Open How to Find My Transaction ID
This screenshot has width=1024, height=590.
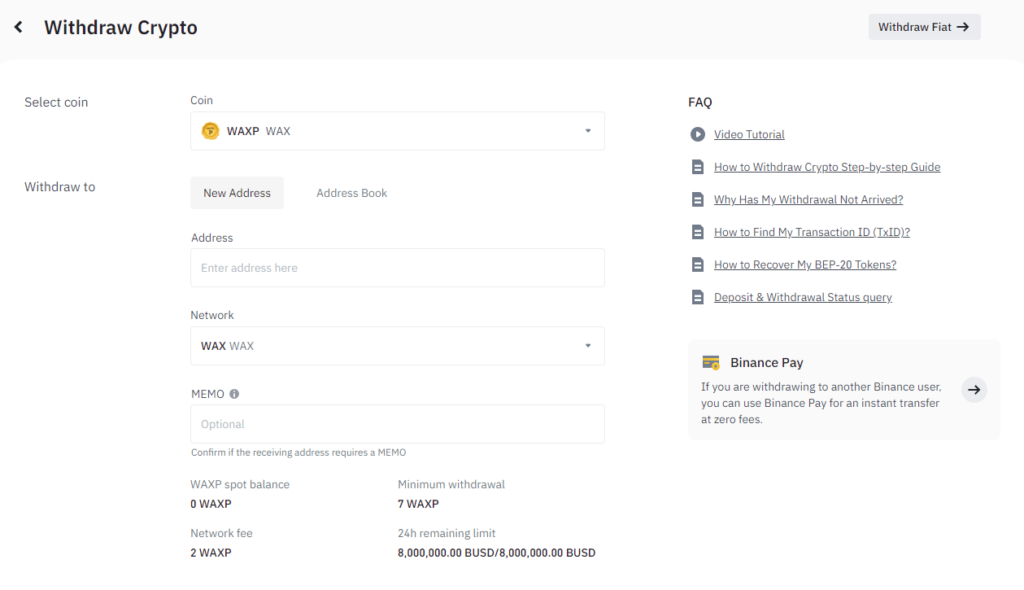[812, 232]
